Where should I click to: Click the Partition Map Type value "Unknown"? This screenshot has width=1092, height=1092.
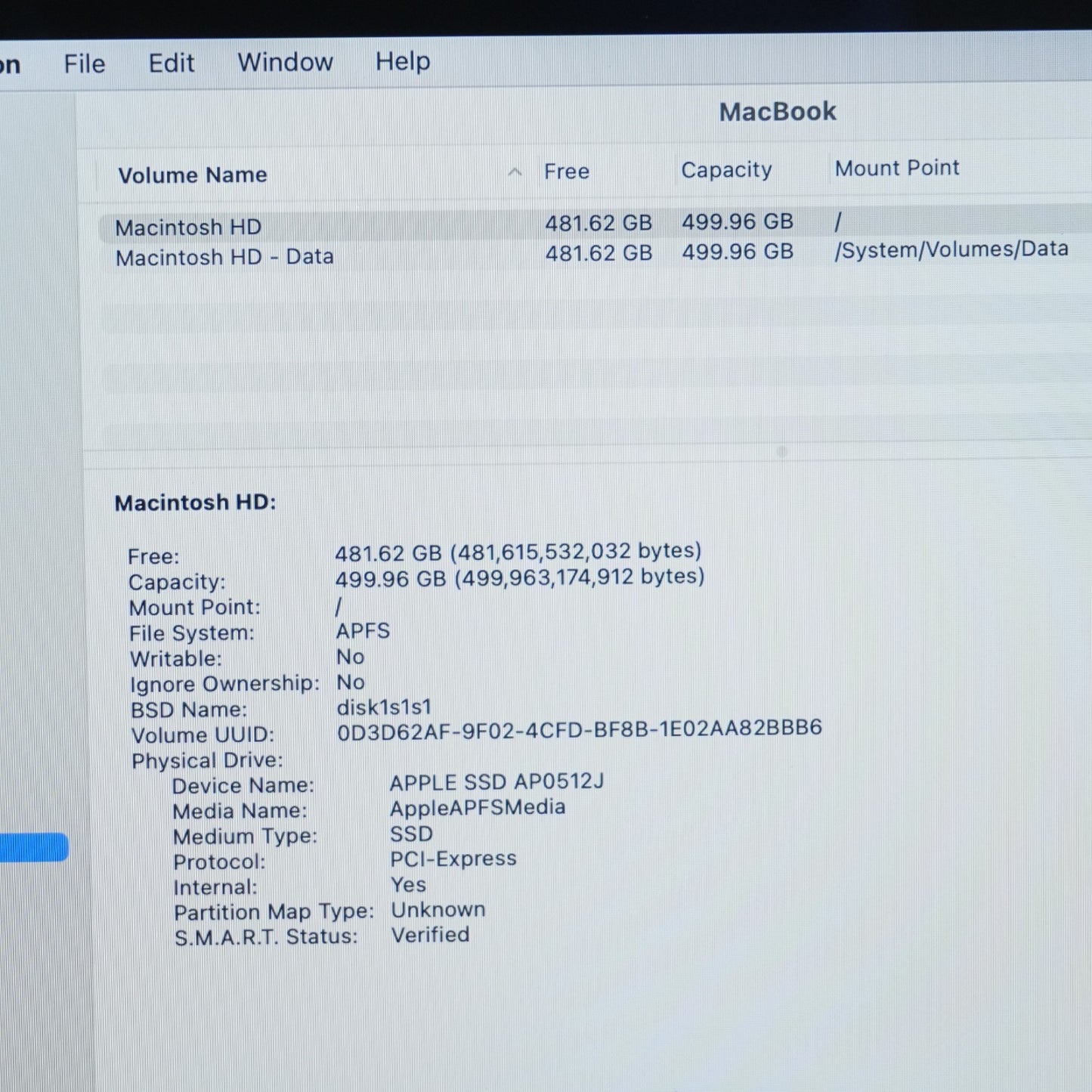click(x=438, y=910)
